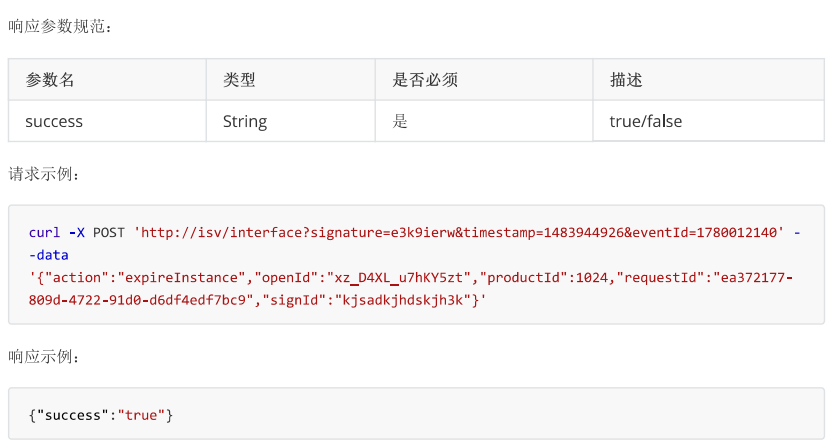Click the expireInstance action value
This screenshot has height=444, width=830.
tap(182, 277)
